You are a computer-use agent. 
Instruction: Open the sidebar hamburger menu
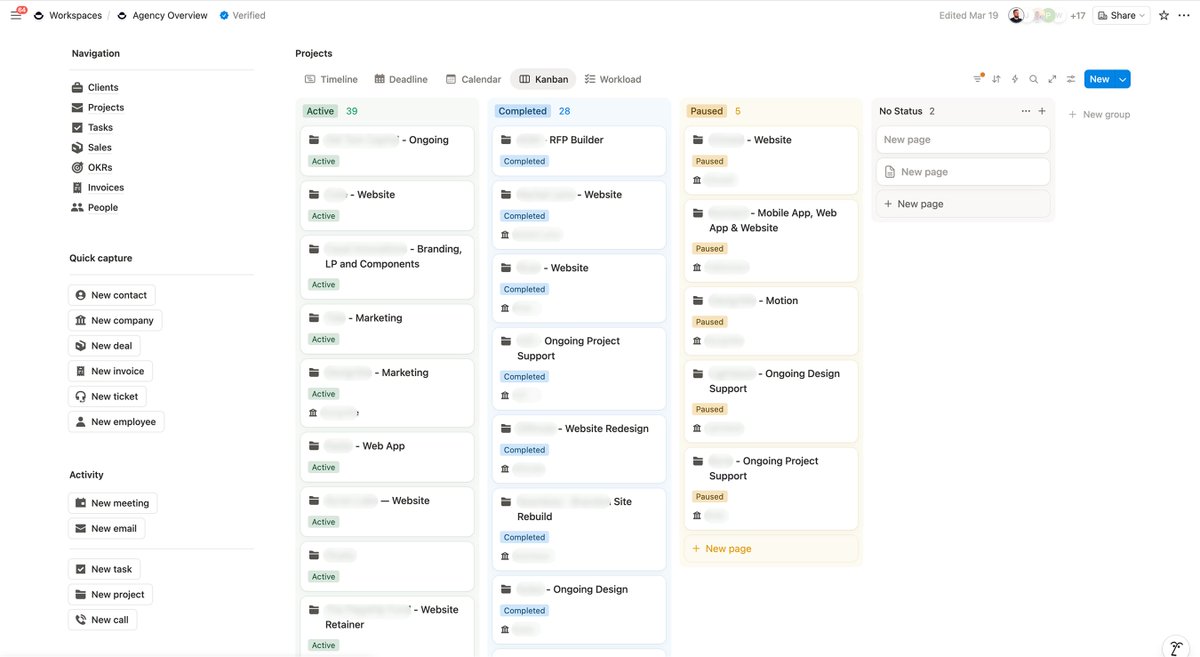click(15, 16)
